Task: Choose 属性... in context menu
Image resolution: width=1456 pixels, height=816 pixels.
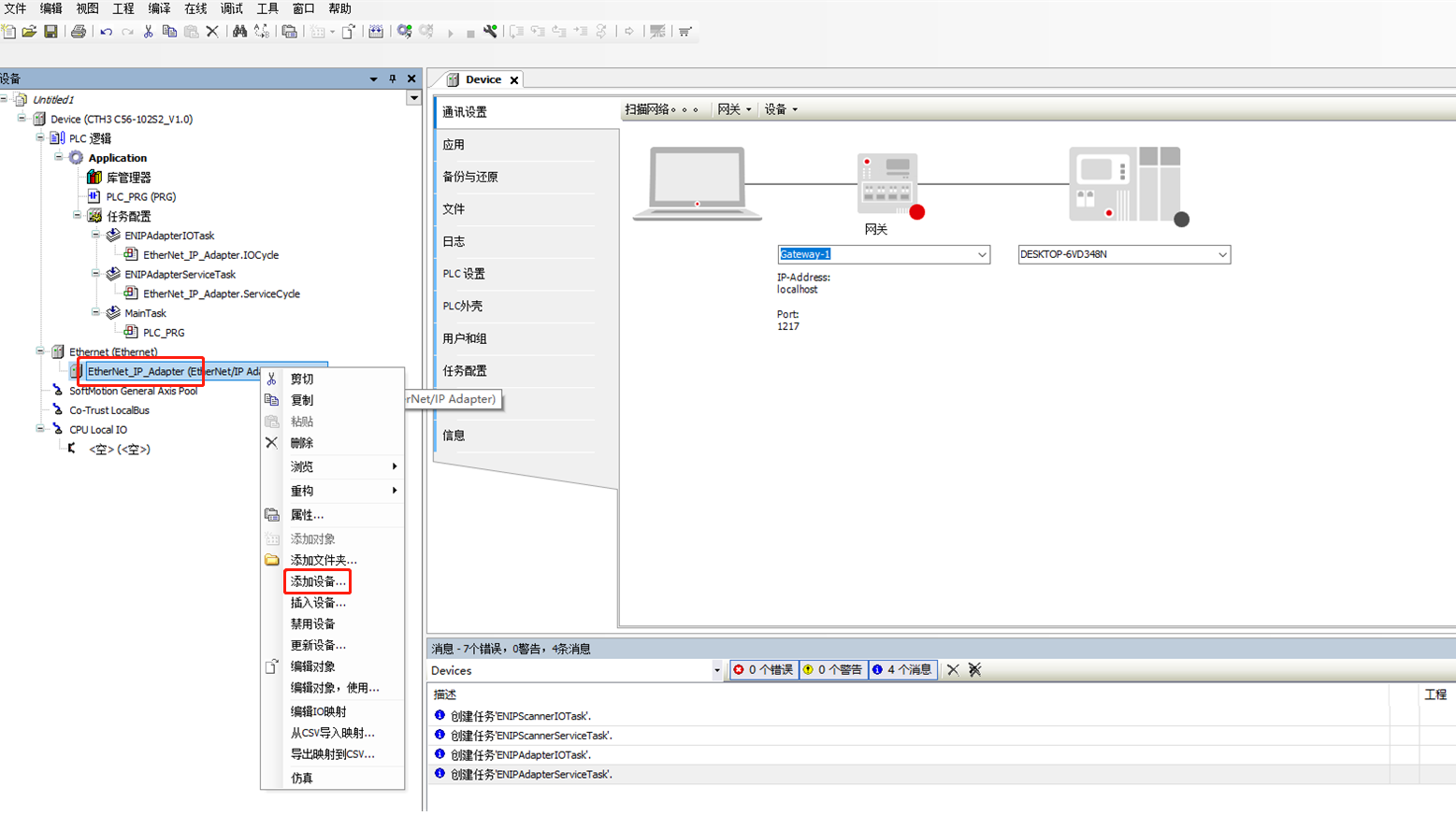Action: coord(307,515)
